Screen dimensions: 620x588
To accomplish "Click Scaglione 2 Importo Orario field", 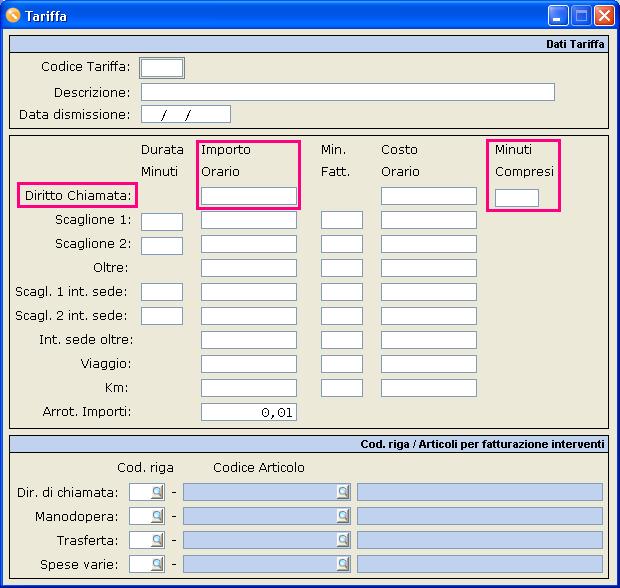I will [249, 244].
